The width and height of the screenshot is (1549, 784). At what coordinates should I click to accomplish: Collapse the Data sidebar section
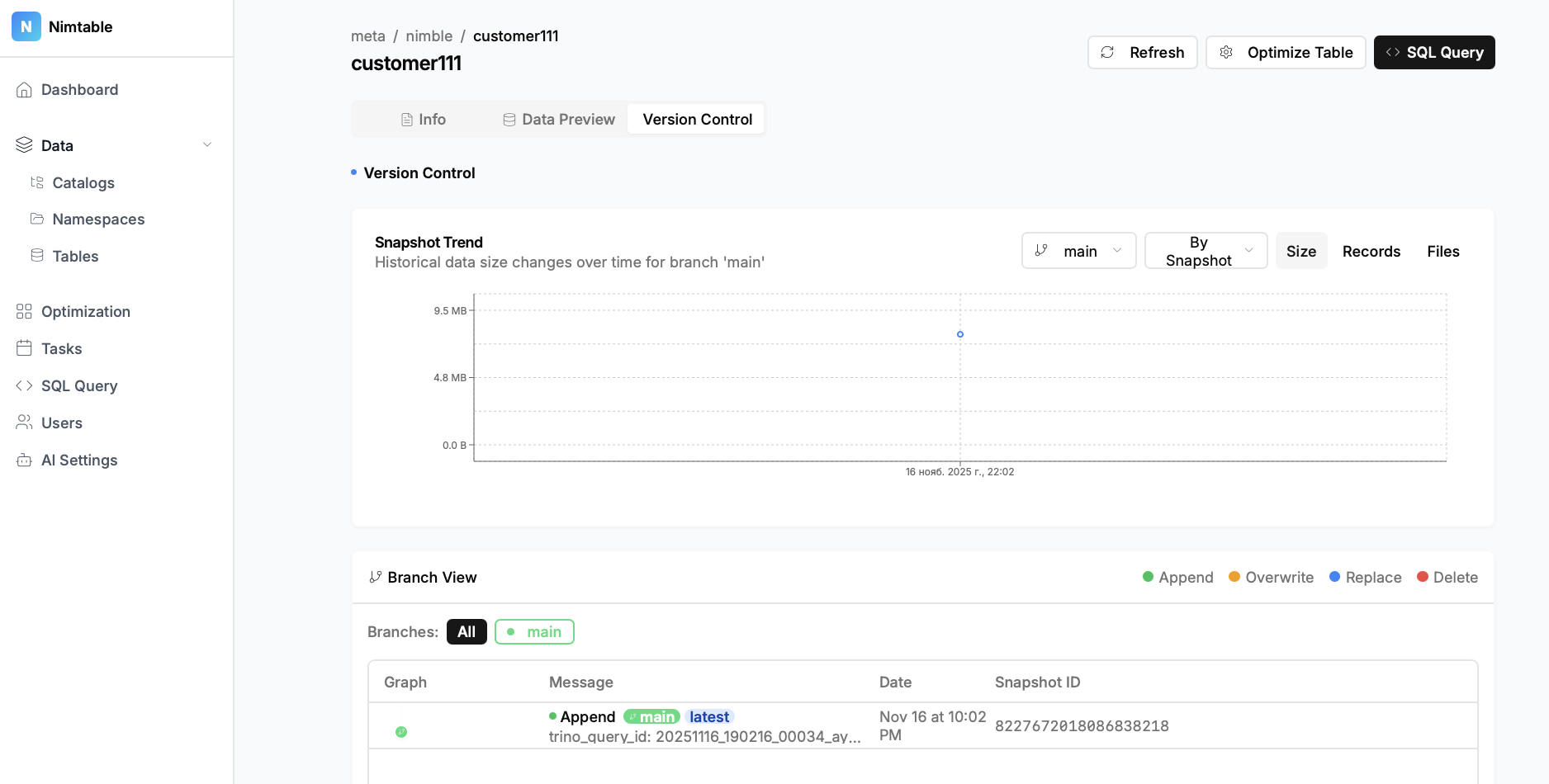click(x=207, y=145)
